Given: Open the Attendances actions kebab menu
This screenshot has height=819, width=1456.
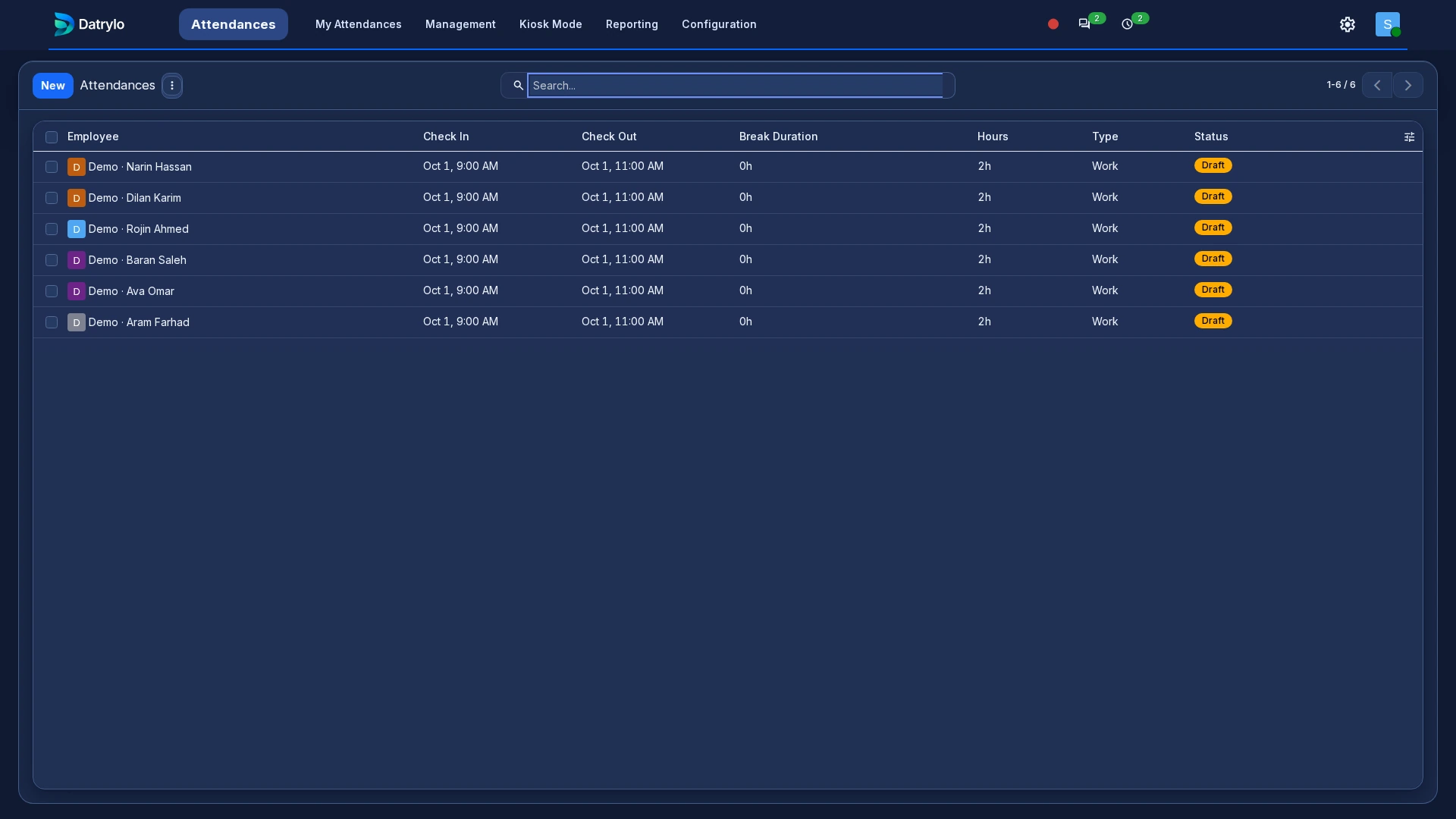Looking at the screenshot, I should click(172, 86).
